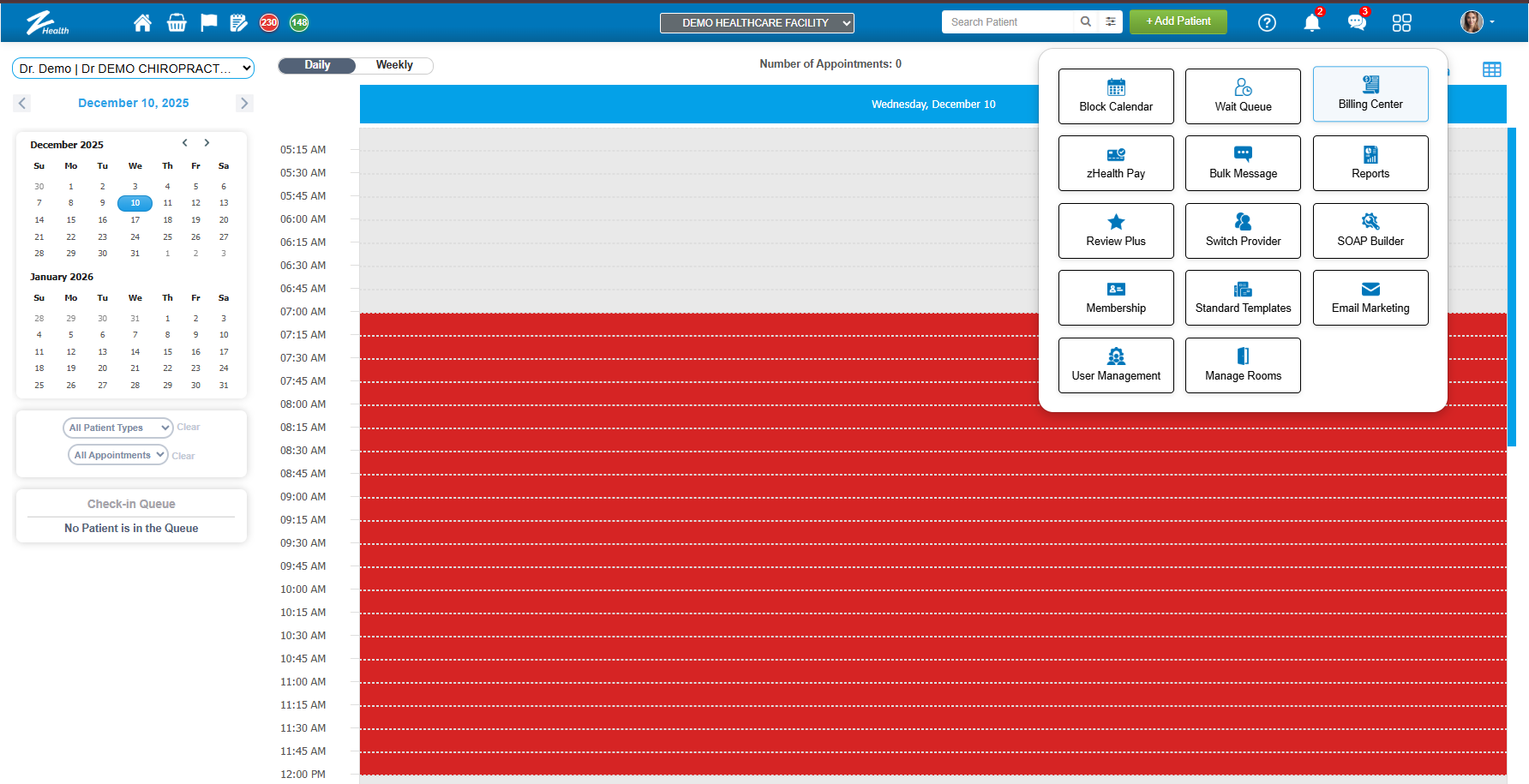Open the notifications bell
This screenshot has height=784, width=1529.
1311,23
